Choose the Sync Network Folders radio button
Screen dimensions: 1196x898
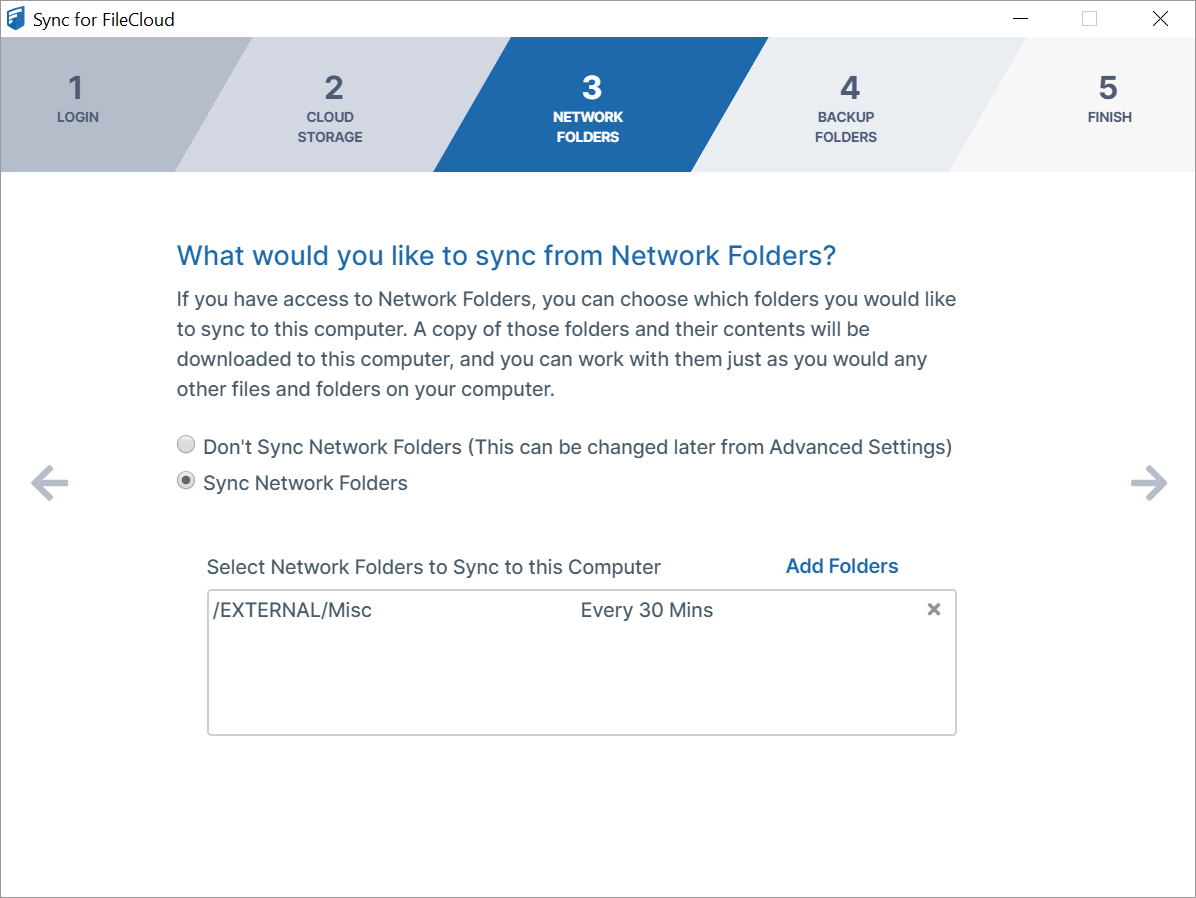tap(186, 481)
